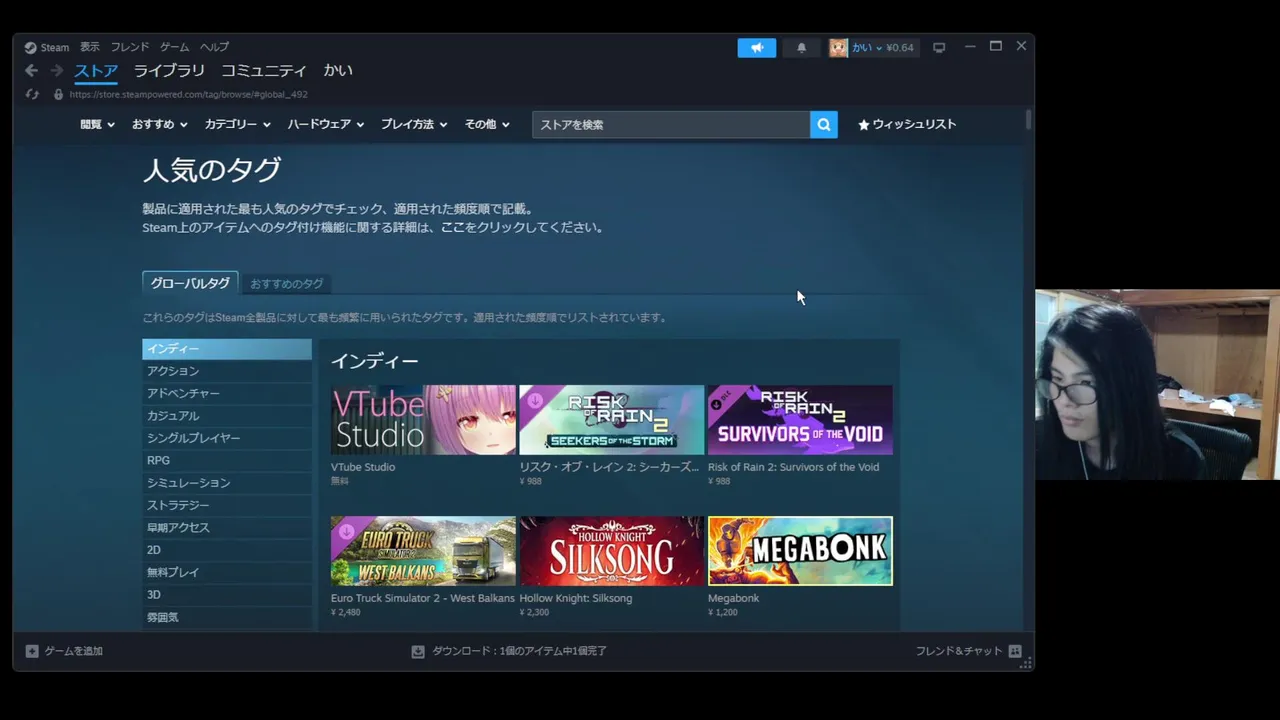Reload the page with the refresh icon
1280x720 pixels.
point(32,94)
